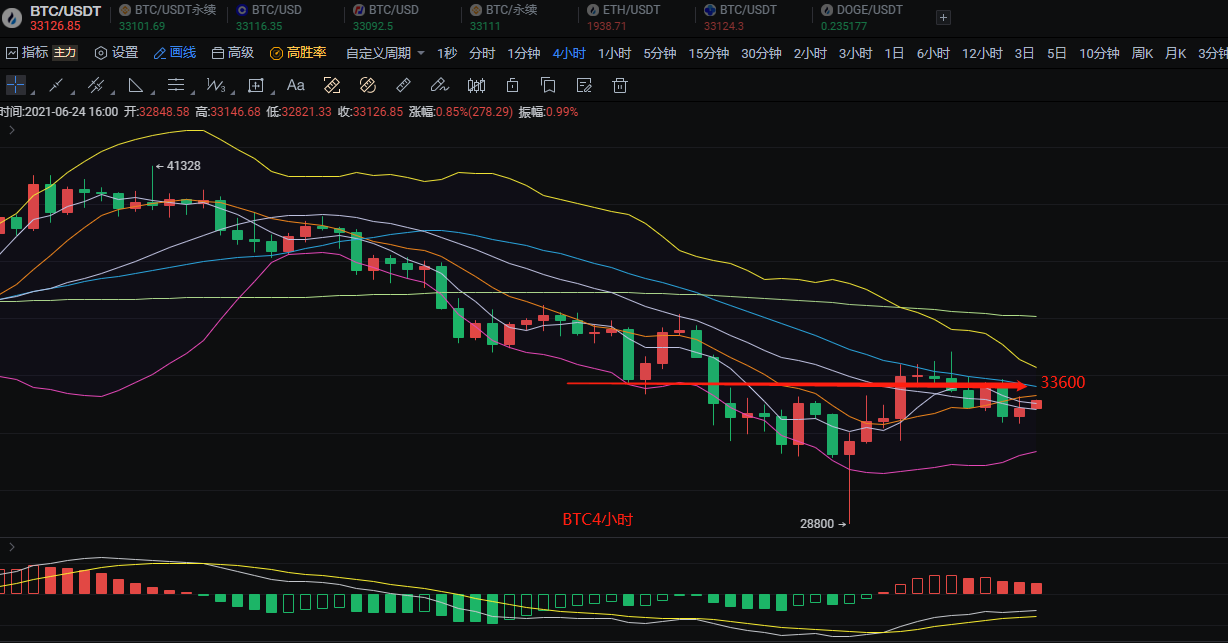Toggle 画线 drawing mode
The width and height of the screenshot is (1228, 643).
click(x=174, y=53)
